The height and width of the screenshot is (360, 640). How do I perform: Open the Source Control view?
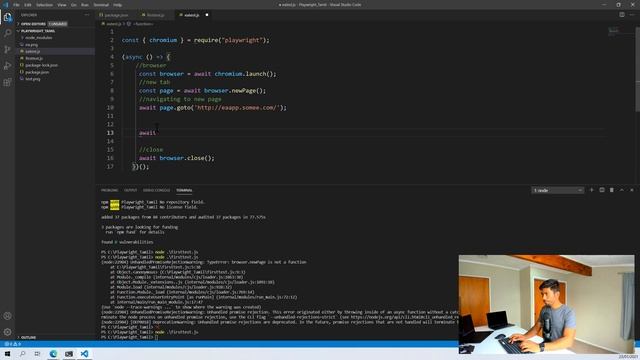coord(7,49)
